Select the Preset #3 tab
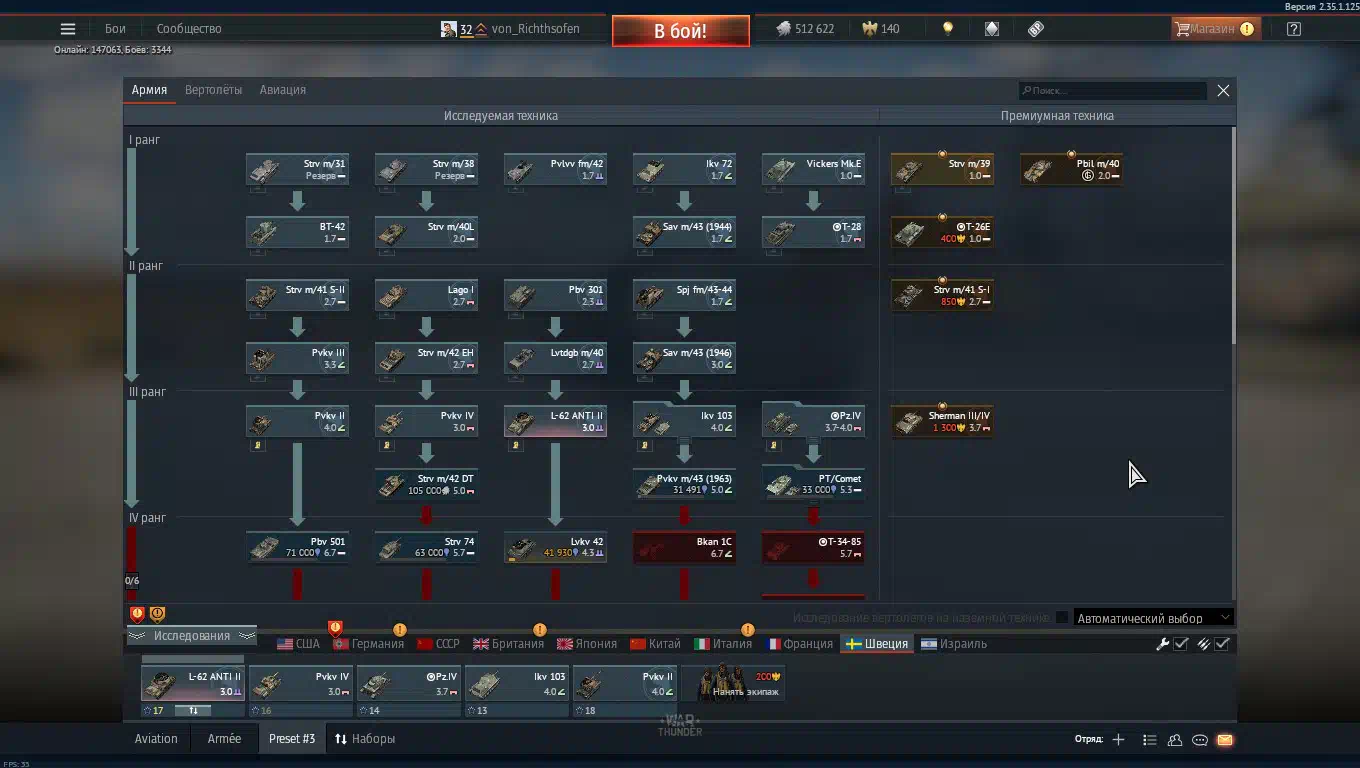Image resolution: width=1360 pixels, height=768 pixels. point(292,739)
